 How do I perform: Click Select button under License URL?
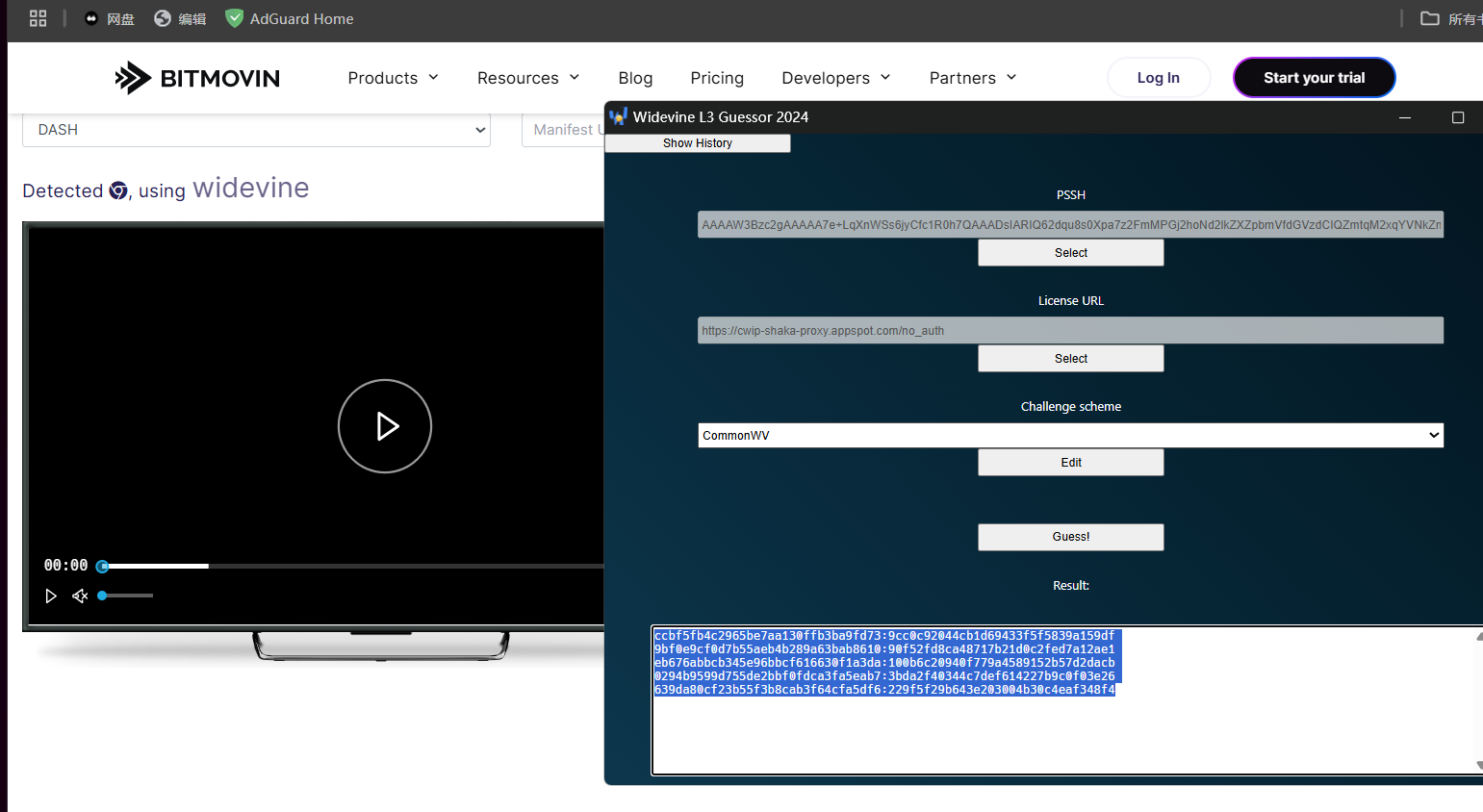[1071, 359]
